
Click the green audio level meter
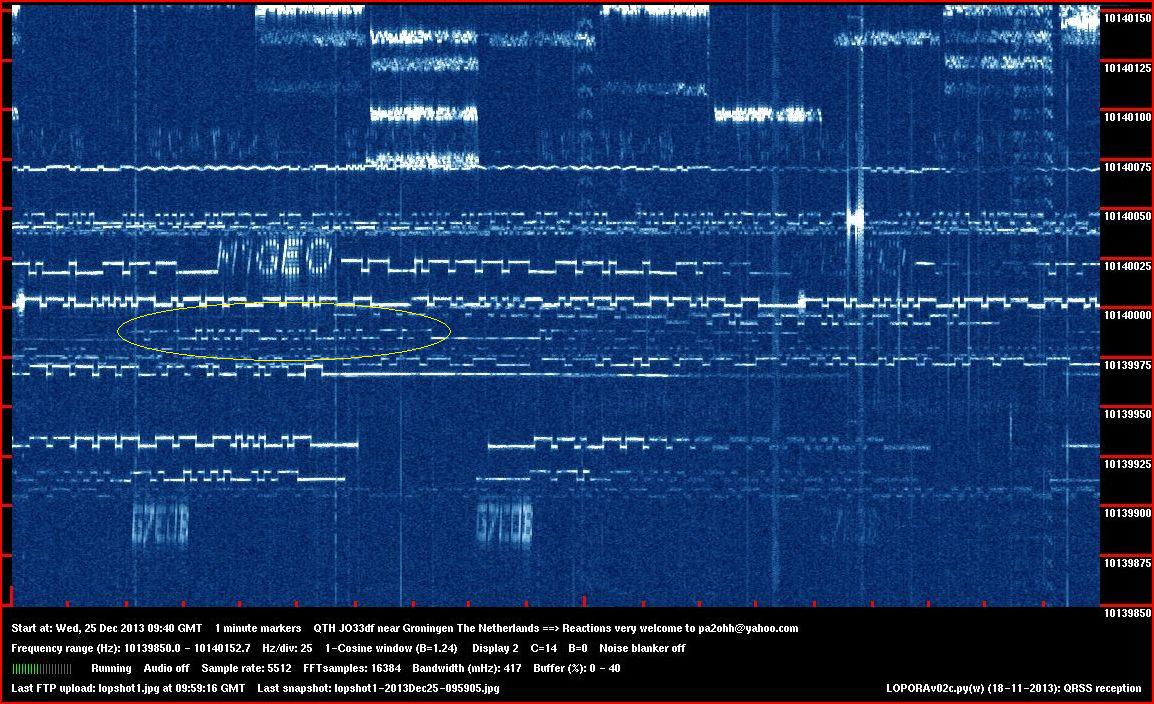point(41,668)
